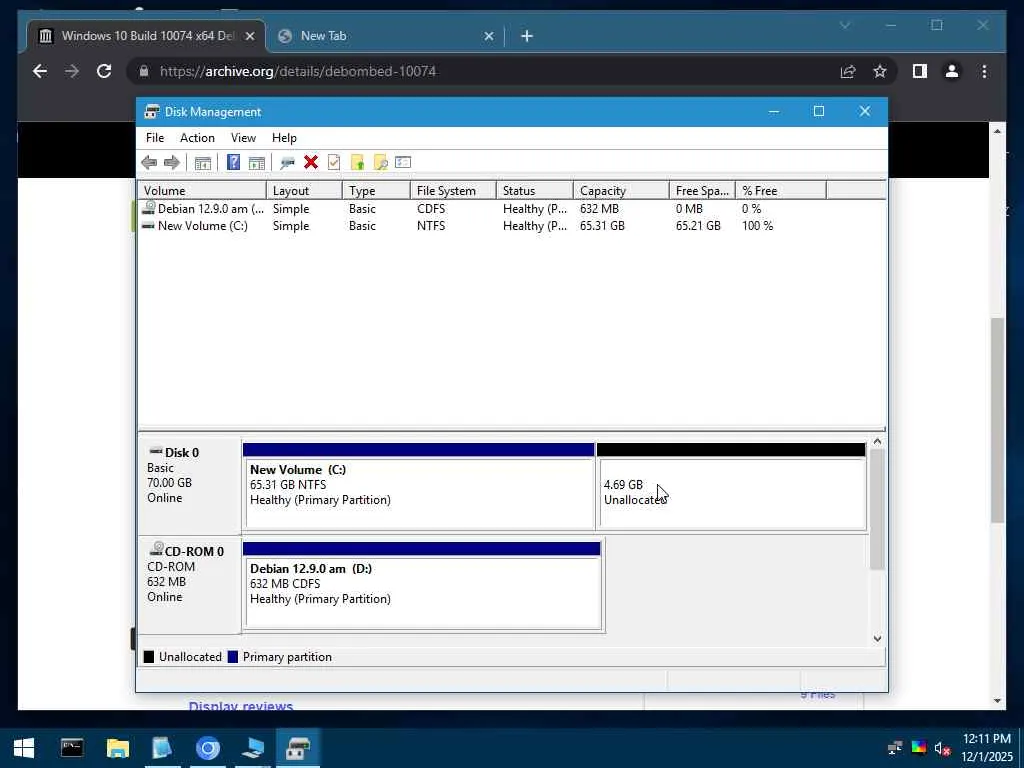Click the plug-shaped connect icon in the toolbar
The image size is (1024, 768).
(x=287, y=163)
